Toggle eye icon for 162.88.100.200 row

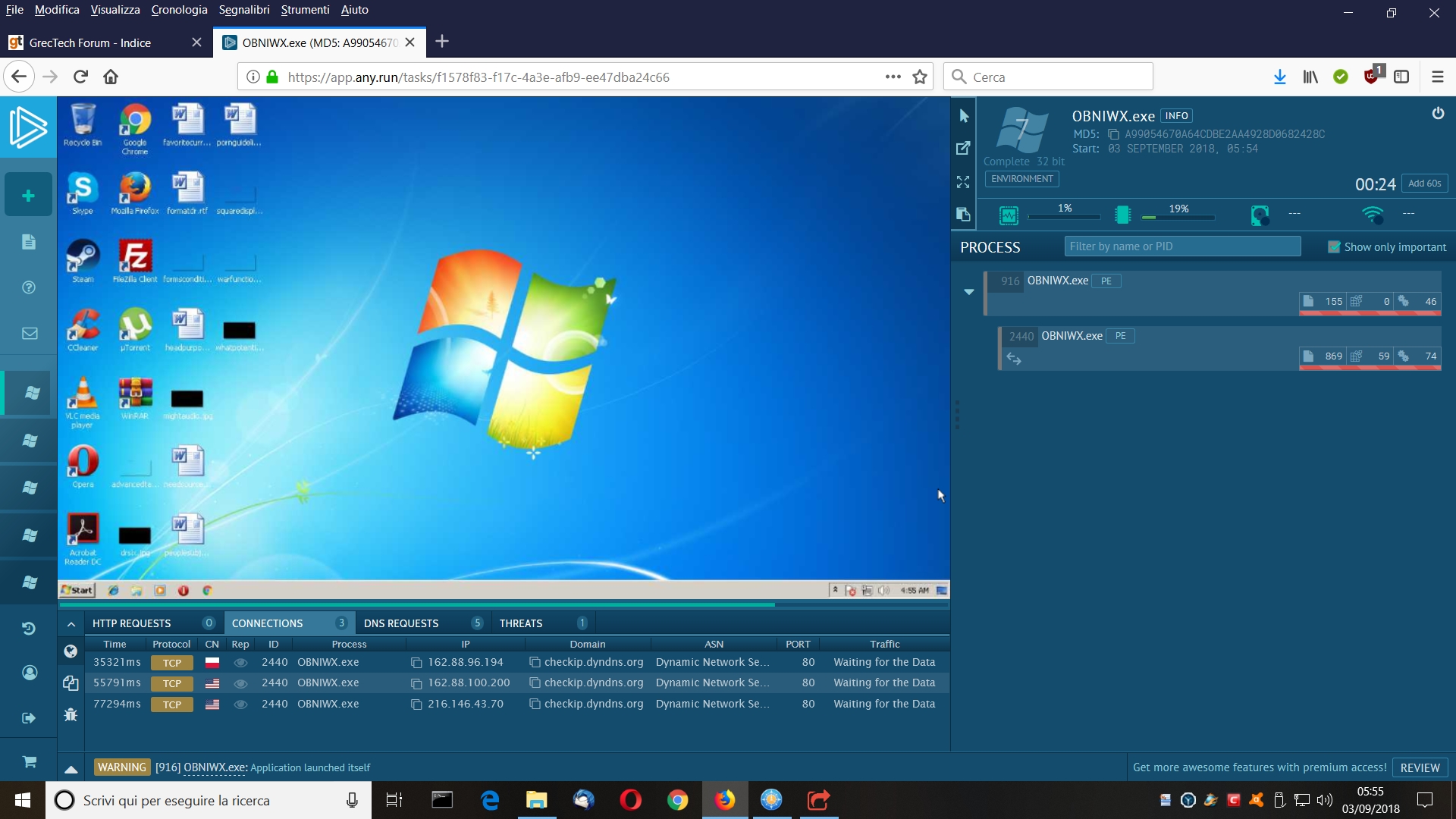(x=240, y=683)
